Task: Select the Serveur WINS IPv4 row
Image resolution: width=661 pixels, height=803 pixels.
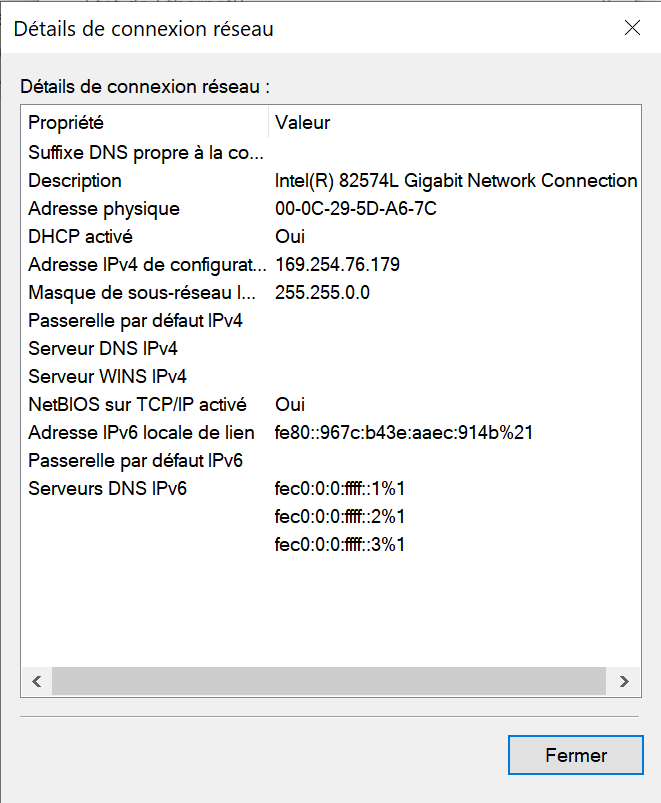Action: click(x=107, y=377)
